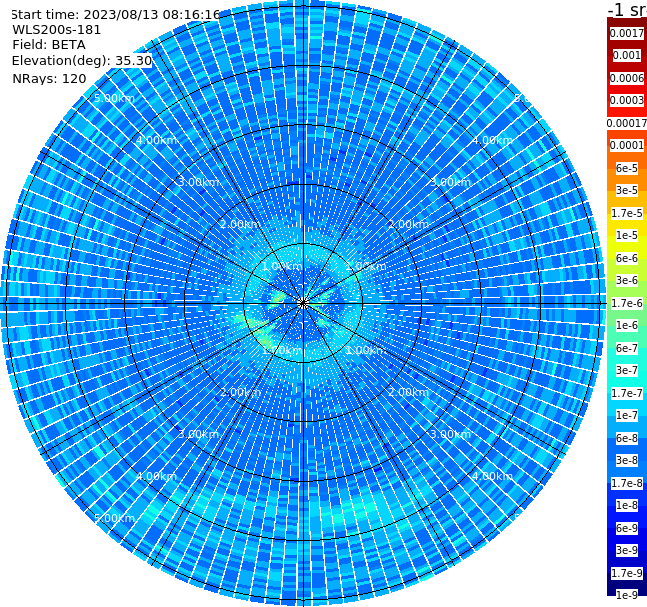Select the WLS200s-181 instrument label
This screenshot has height=607, width=647.
click(57, 30)
